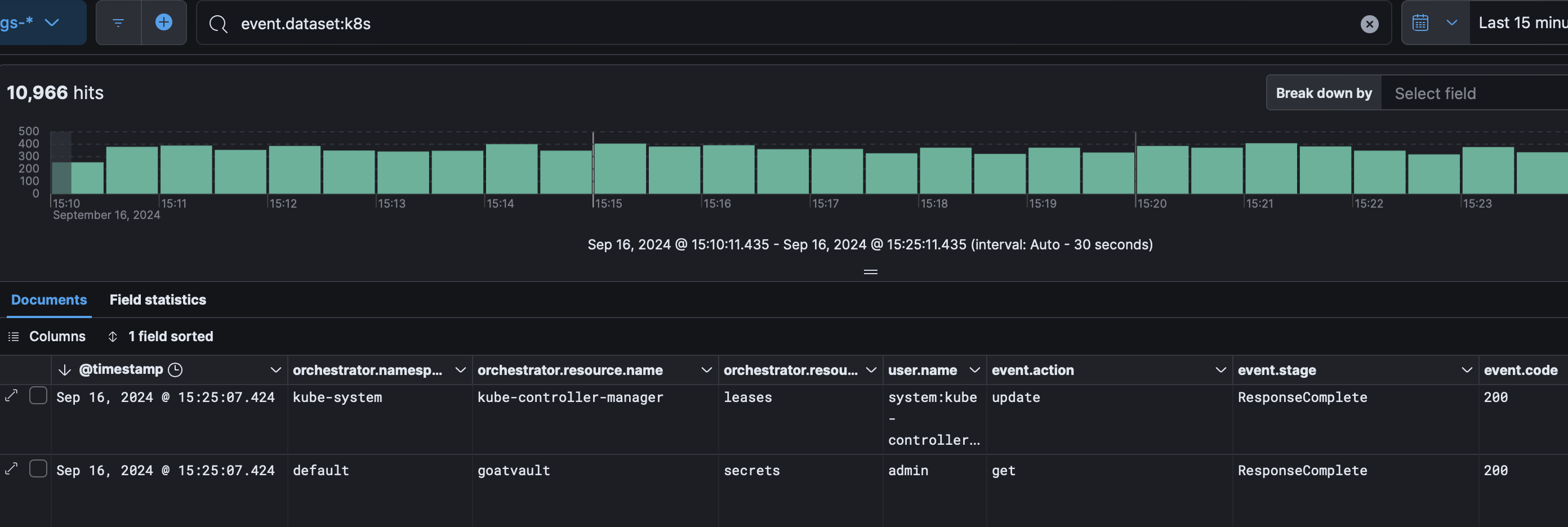Image resolution: width=1568 pixels, height=527 pixels.
Task: Click the histogram bar at 15:15
Action: pos(620,168)
